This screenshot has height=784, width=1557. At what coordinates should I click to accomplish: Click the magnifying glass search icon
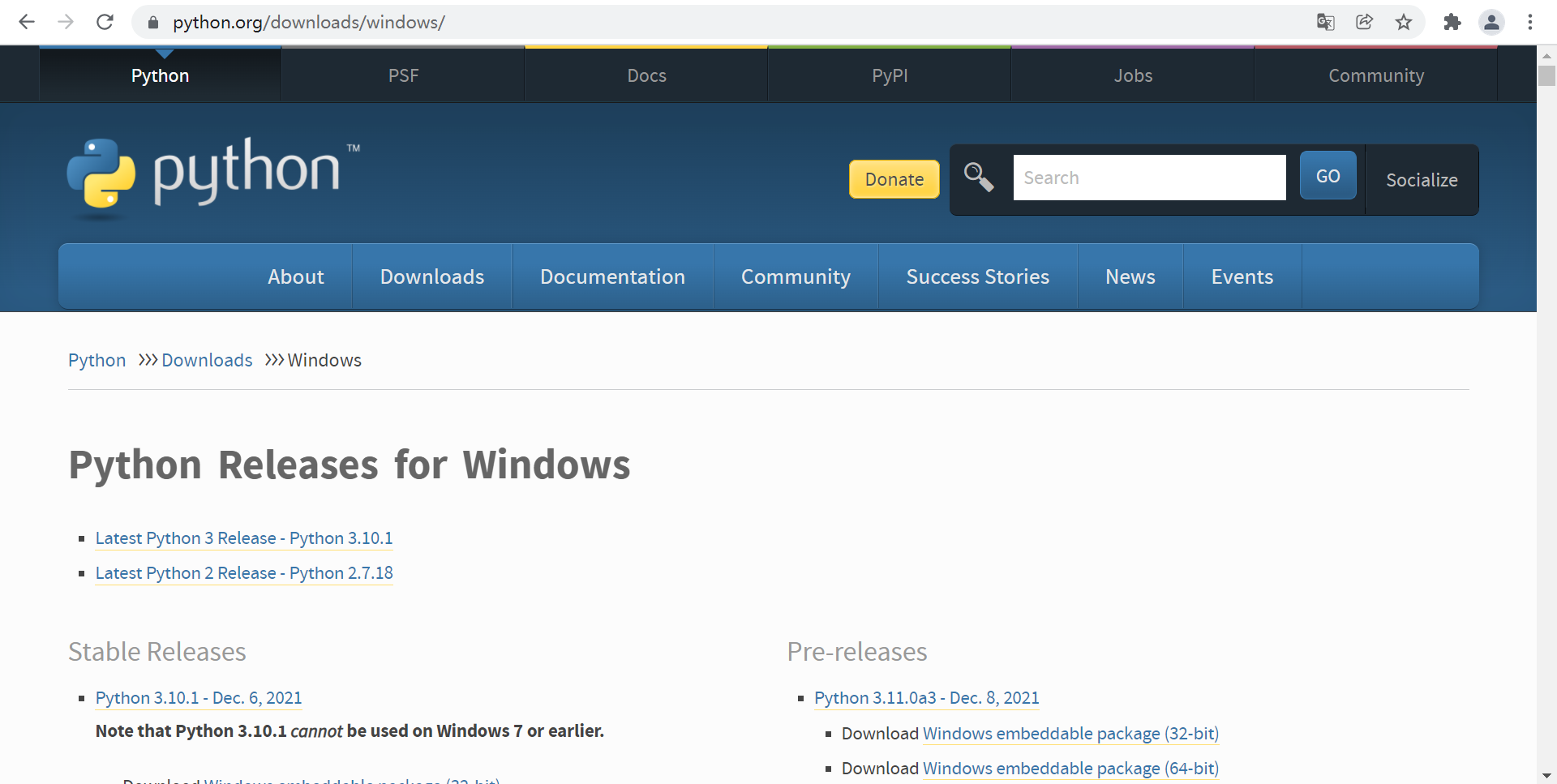[979, 177]
